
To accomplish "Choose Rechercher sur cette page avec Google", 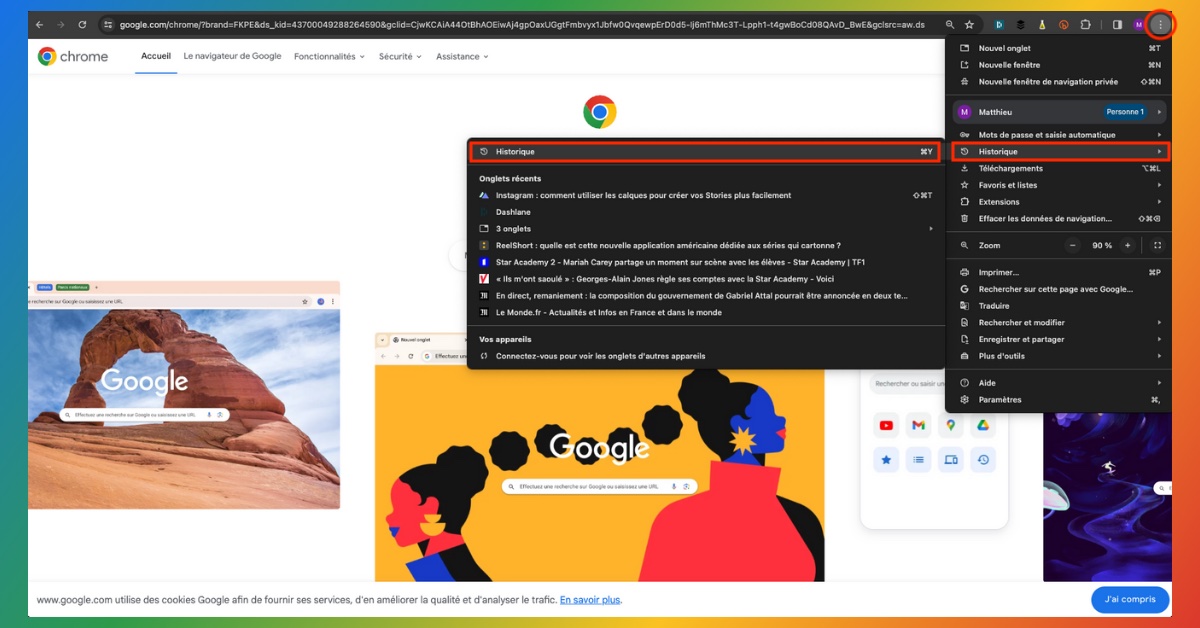I will click(x=1058, y=289).
